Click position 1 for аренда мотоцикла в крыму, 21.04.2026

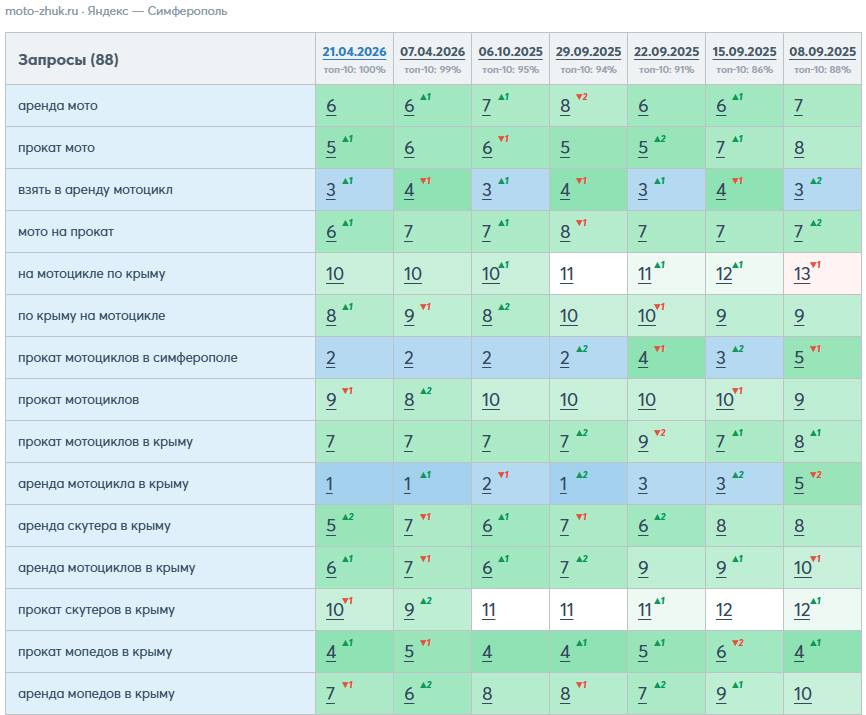(x=330, y=484)
